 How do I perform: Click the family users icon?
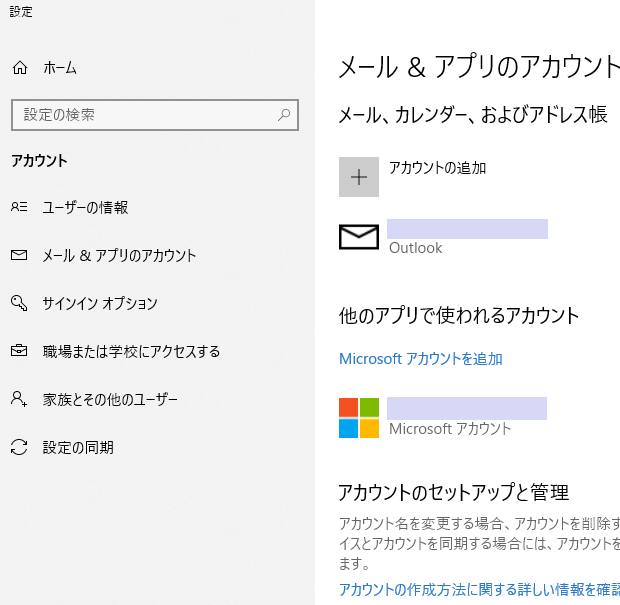(19, 399)
